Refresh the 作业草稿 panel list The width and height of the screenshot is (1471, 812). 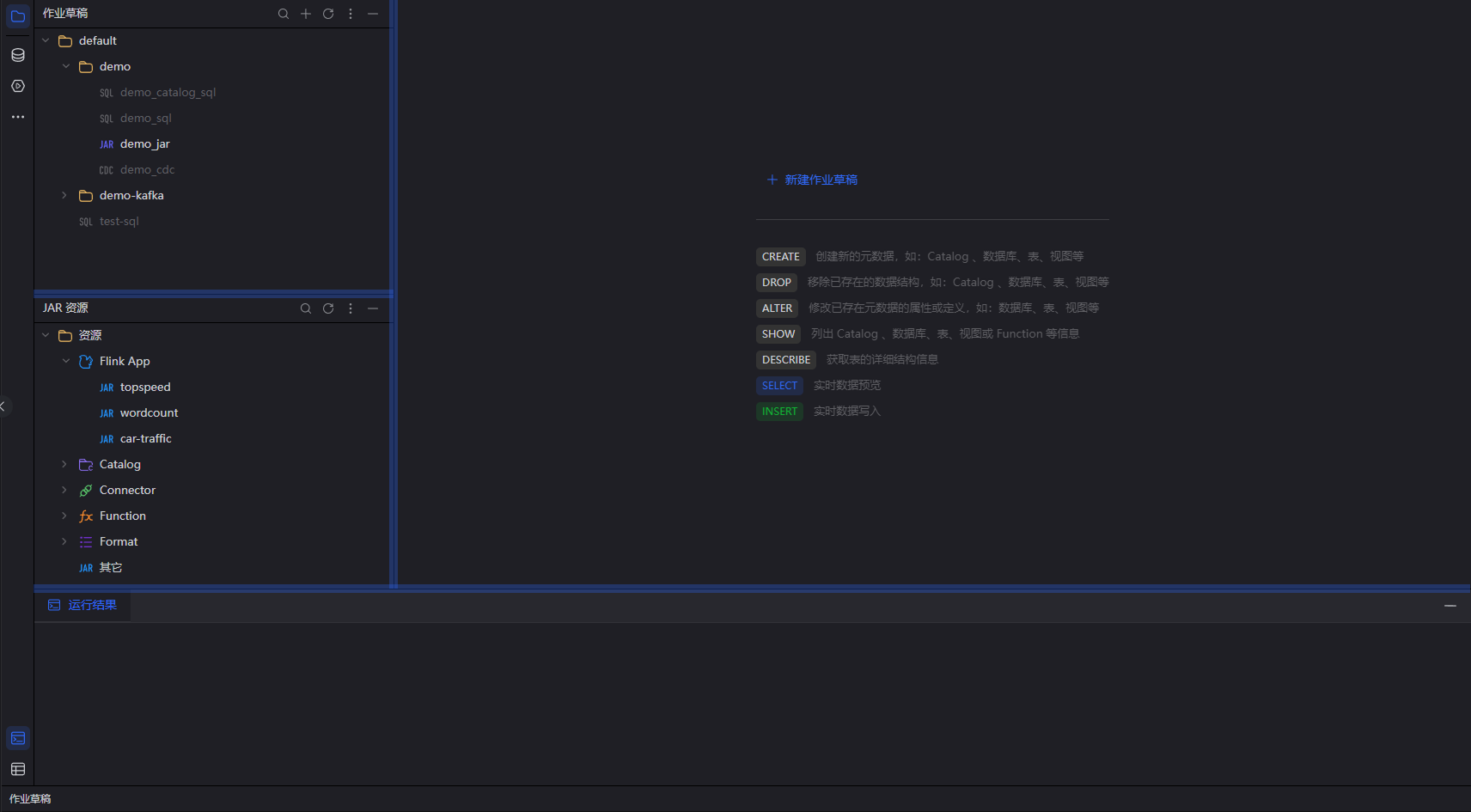tap(327, 14)
